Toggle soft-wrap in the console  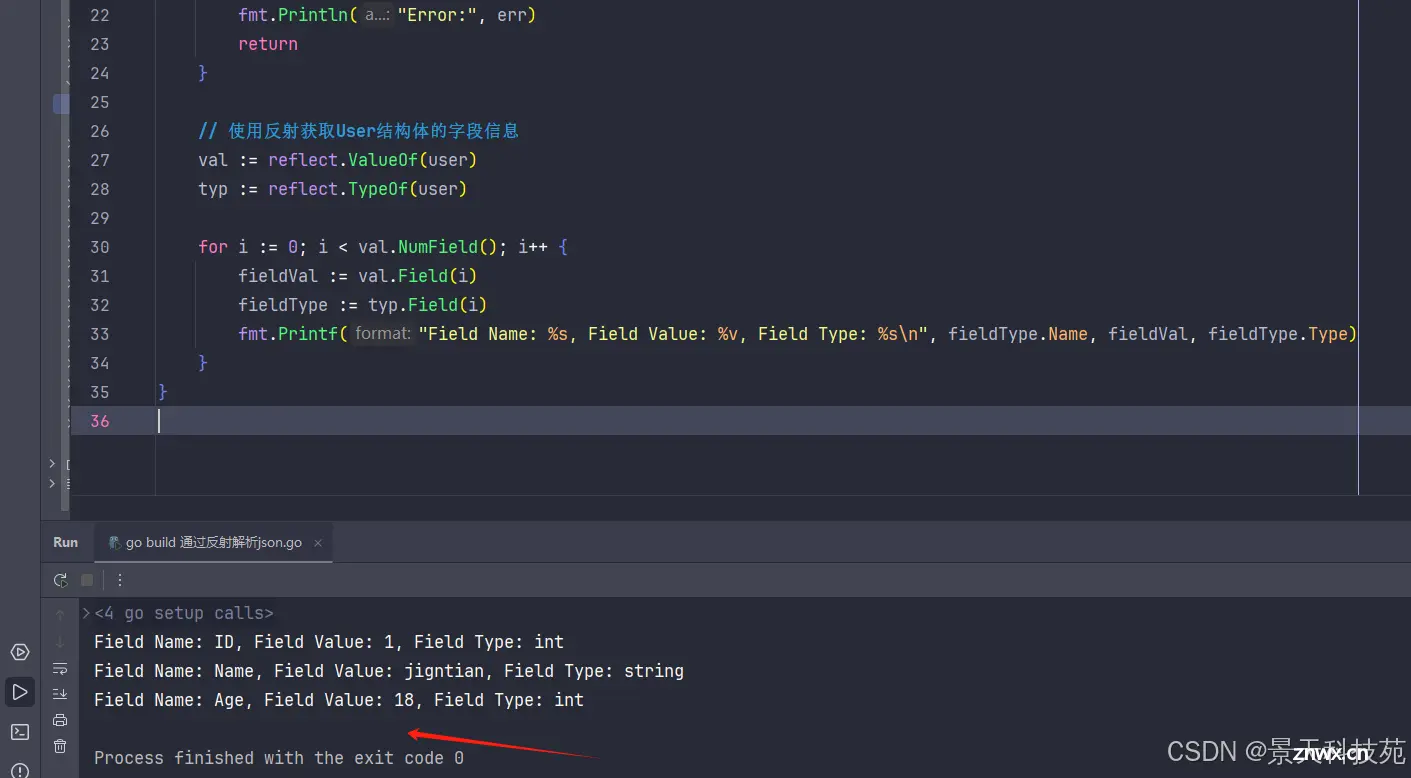[60, 668]
